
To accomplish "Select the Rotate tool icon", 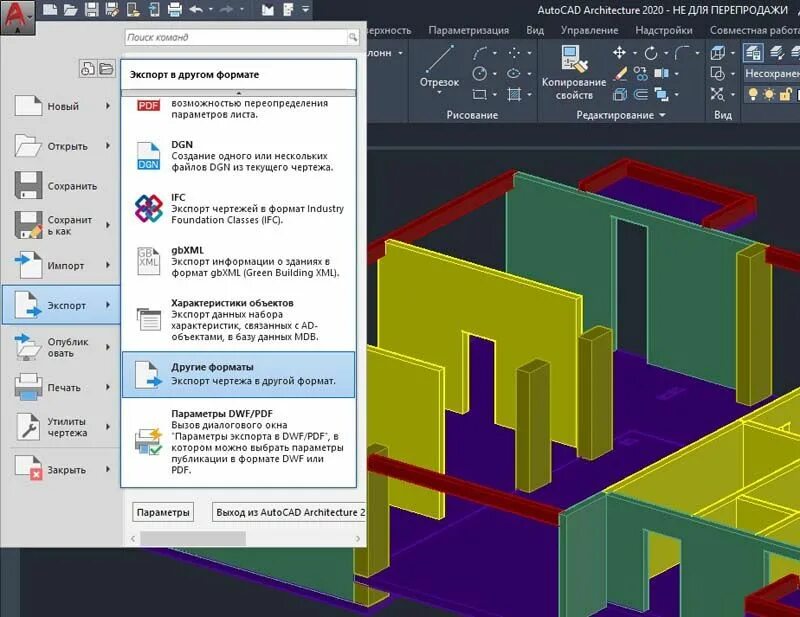I will coord(651,53).
